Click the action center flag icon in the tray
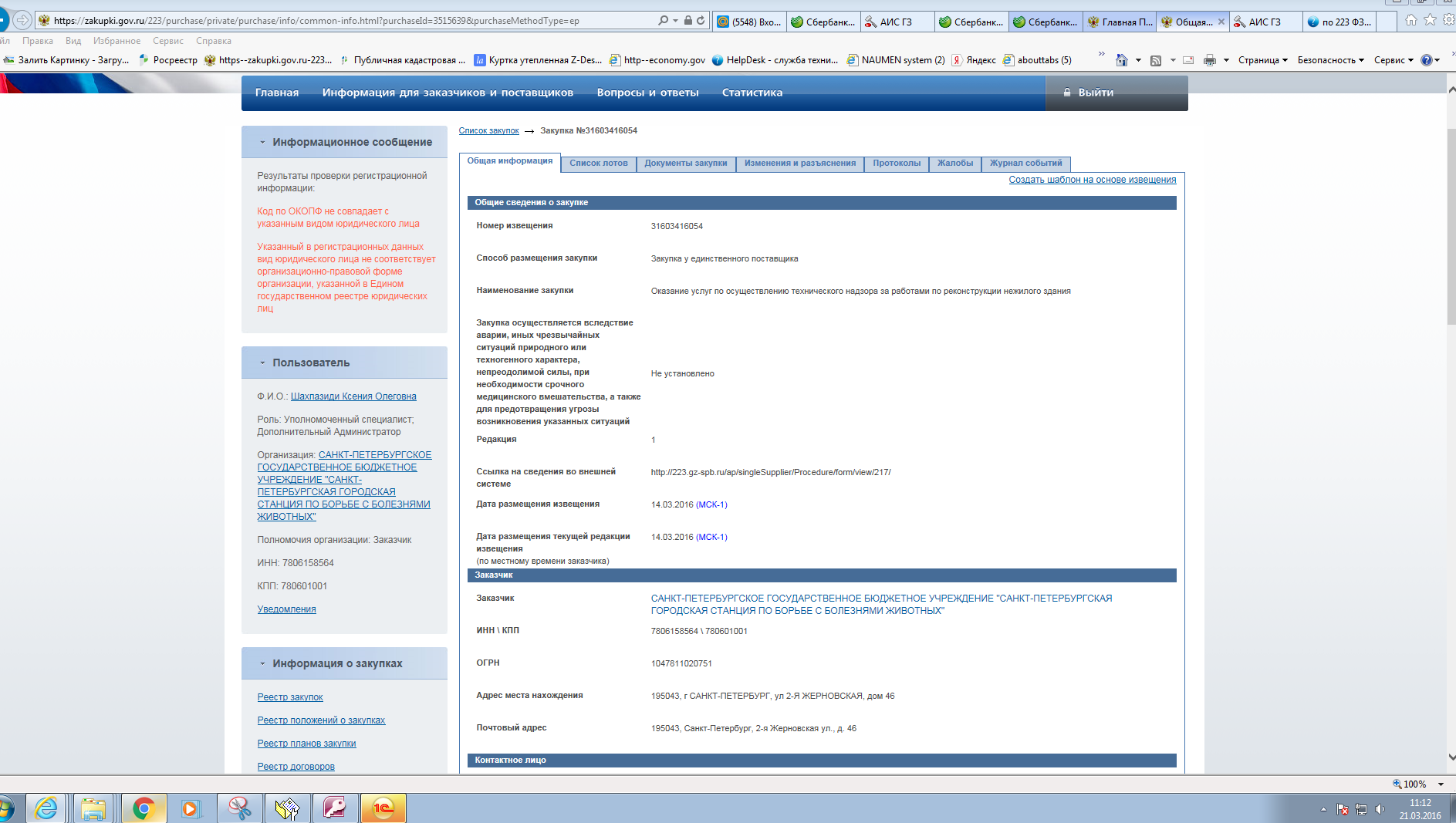1456x823 pixels. point(1343,809)
